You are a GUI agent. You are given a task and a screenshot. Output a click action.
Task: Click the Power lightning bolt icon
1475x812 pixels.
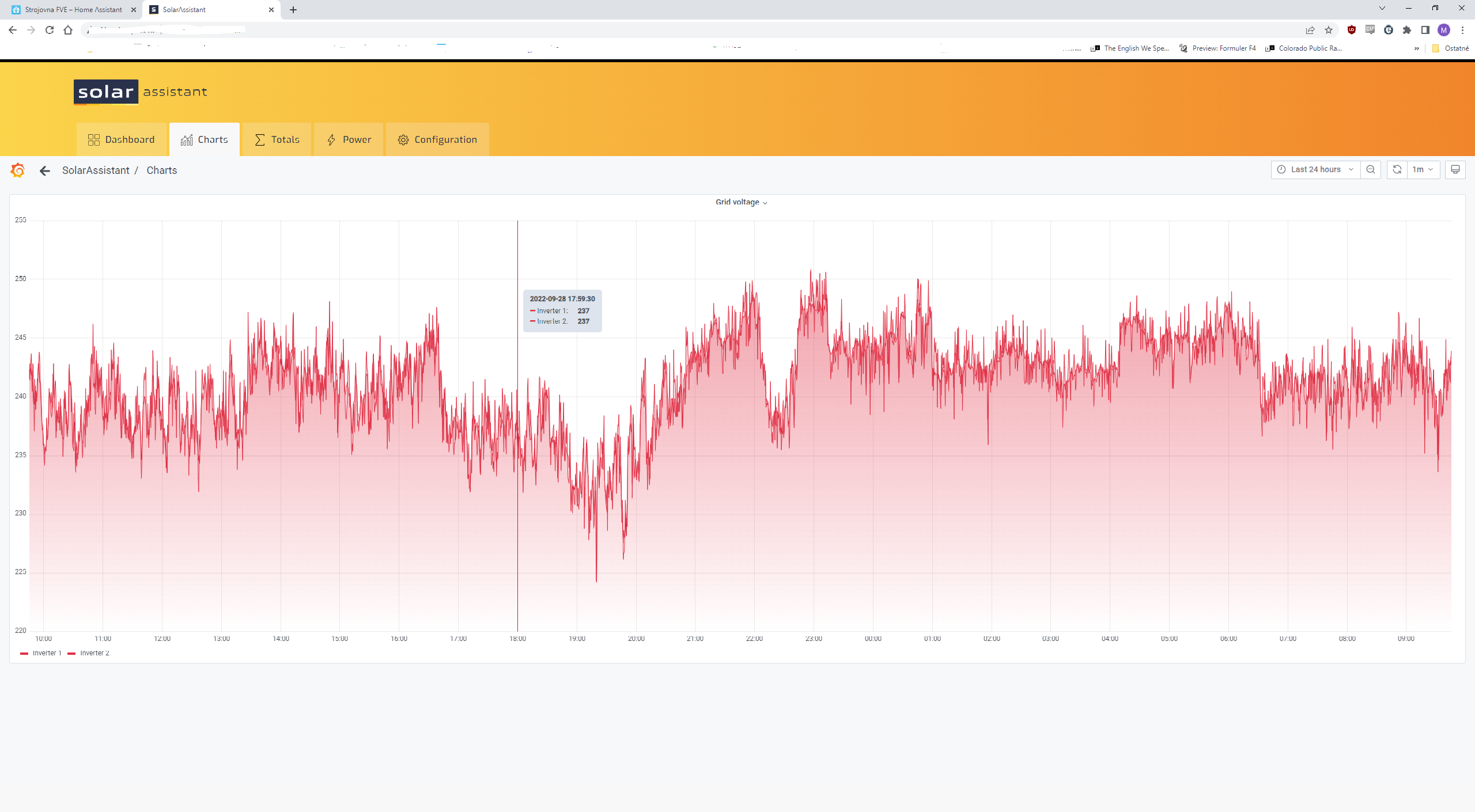331,139
